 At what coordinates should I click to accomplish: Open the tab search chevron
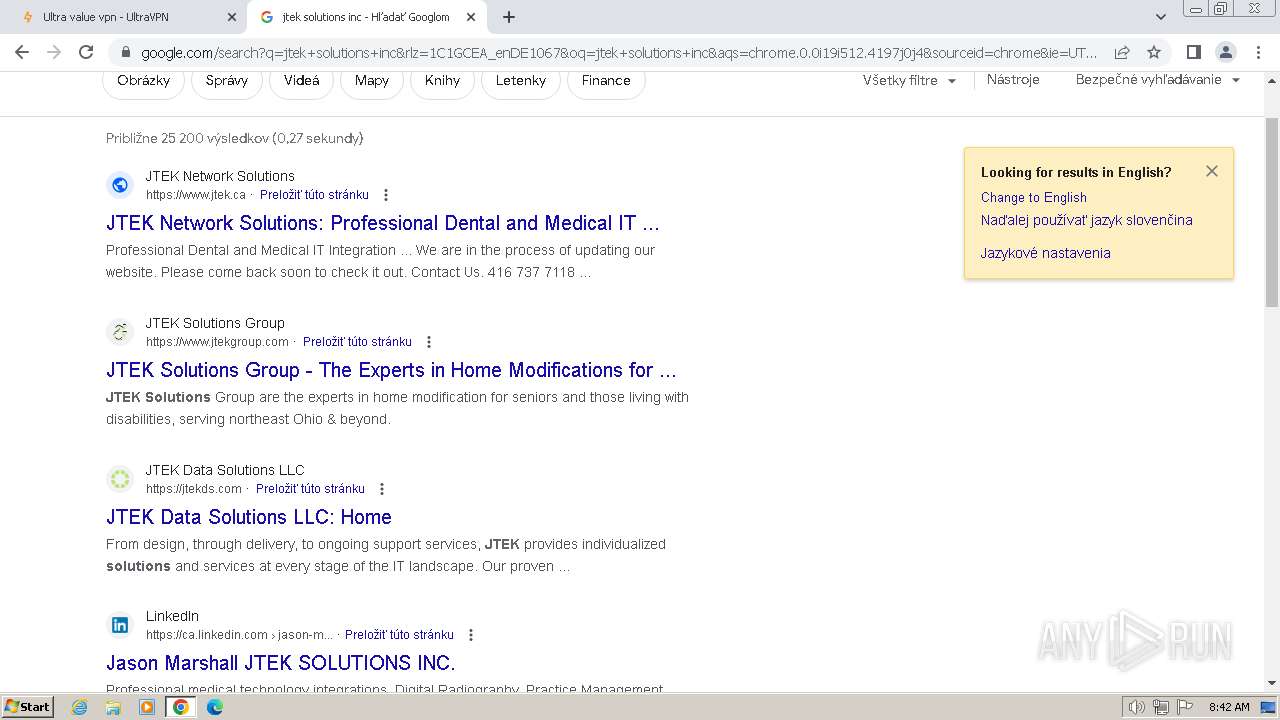coord(1161,17)
